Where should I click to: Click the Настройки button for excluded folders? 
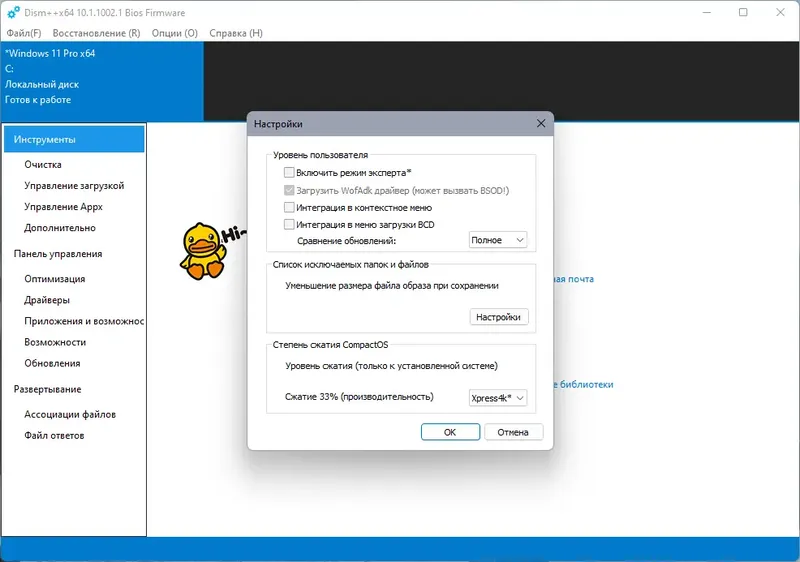tap(498, 317)
